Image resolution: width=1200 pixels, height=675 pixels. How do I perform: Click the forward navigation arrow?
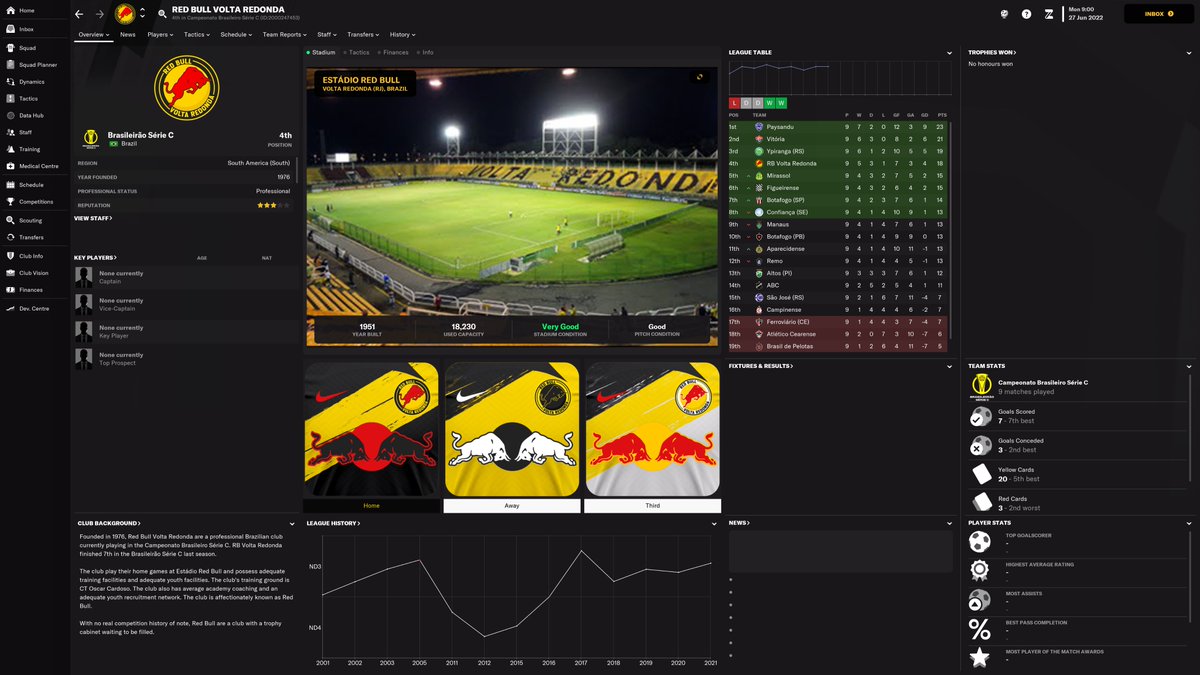(x=99, y=14)
